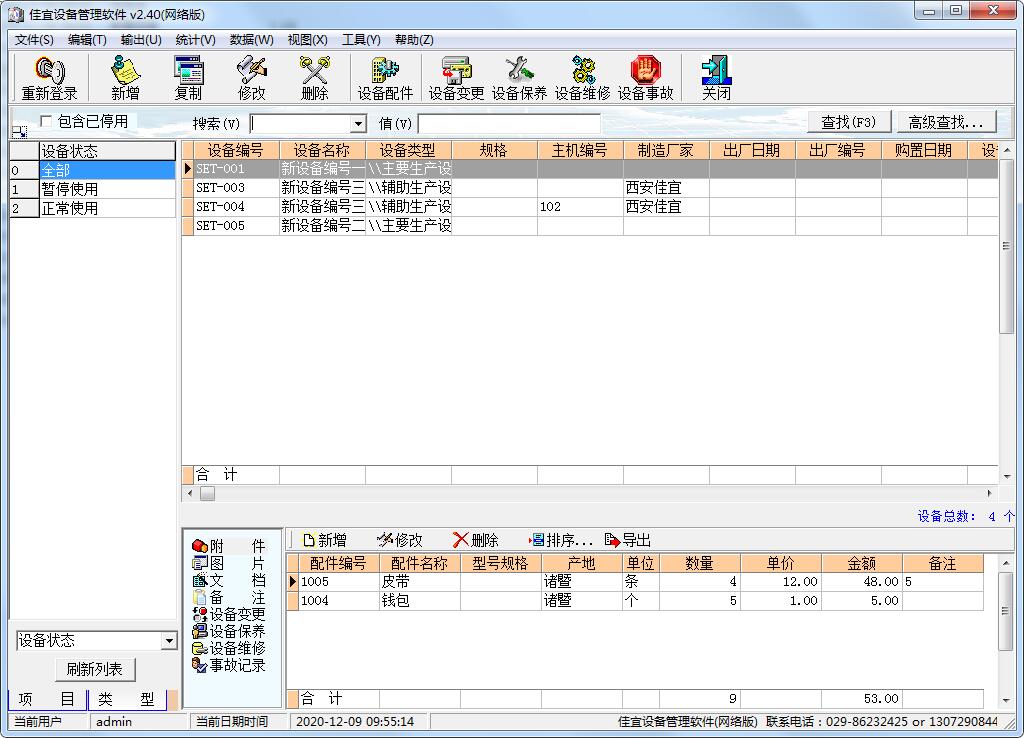Select 文档 in the detail list
This screenshot has height=738, width=1024.
point(229,580)
